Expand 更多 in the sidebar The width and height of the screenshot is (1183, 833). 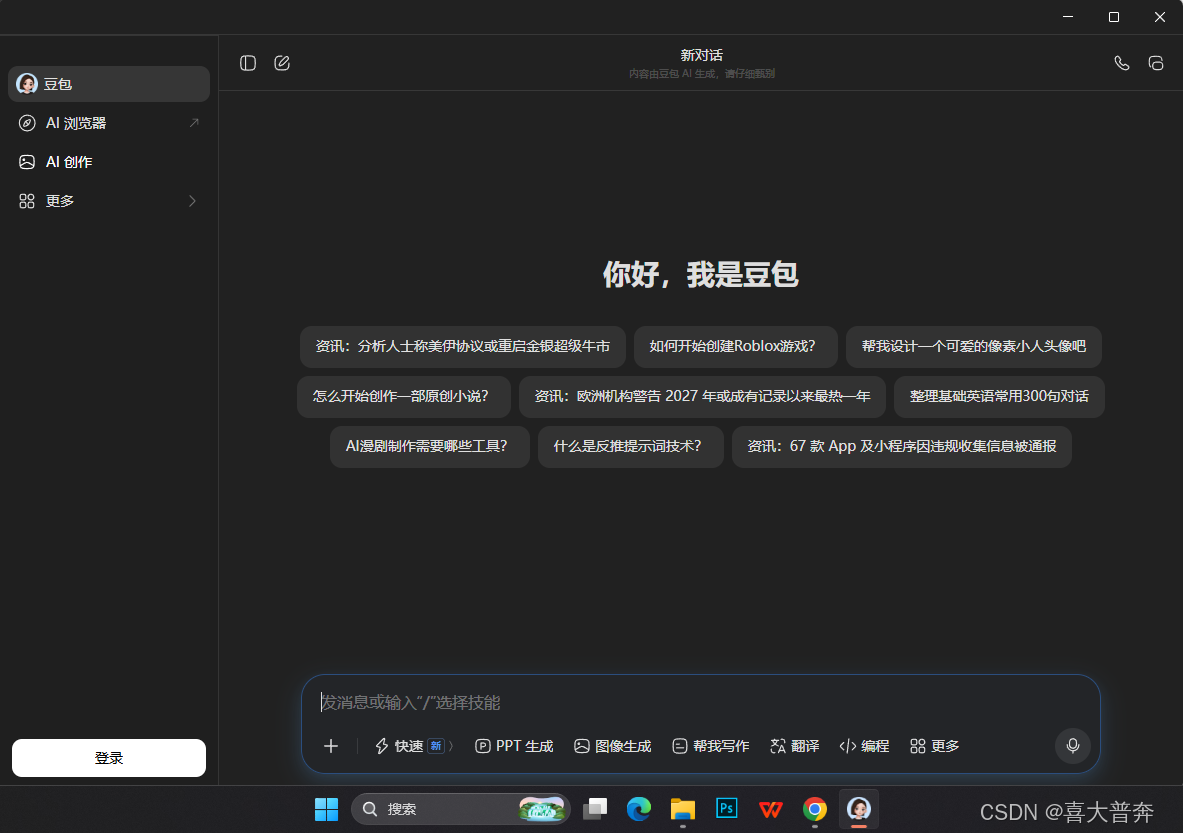pyautogui.click(x=109, y=201)
